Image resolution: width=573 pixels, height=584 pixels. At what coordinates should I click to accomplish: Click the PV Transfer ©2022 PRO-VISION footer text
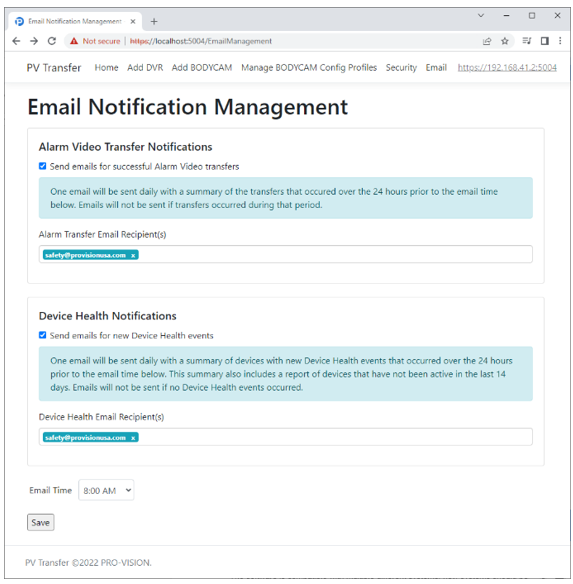tap(88, 562)
